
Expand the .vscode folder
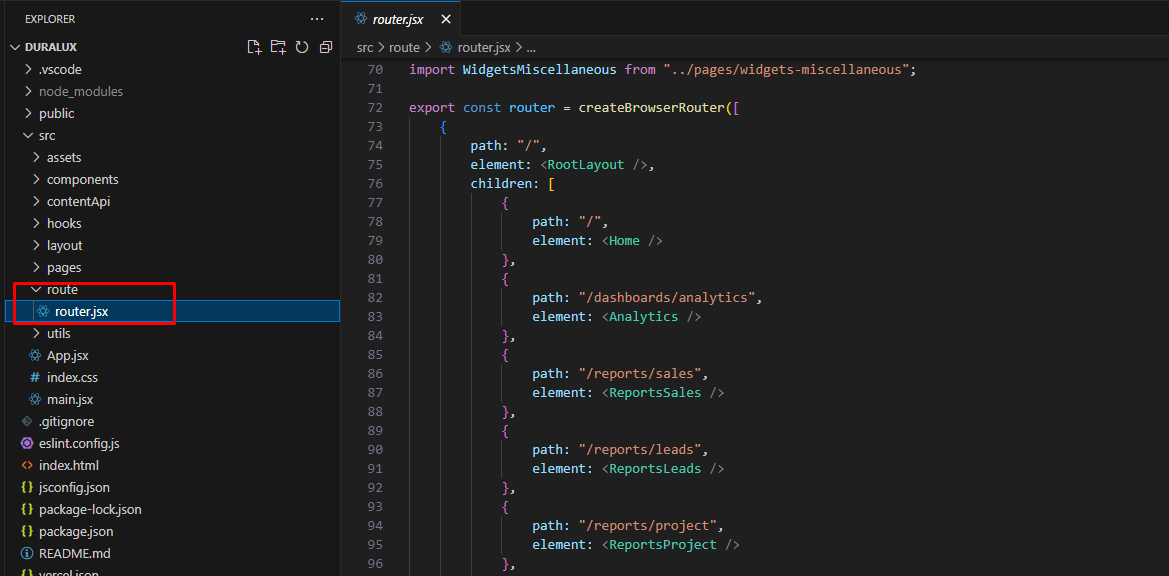28,69
